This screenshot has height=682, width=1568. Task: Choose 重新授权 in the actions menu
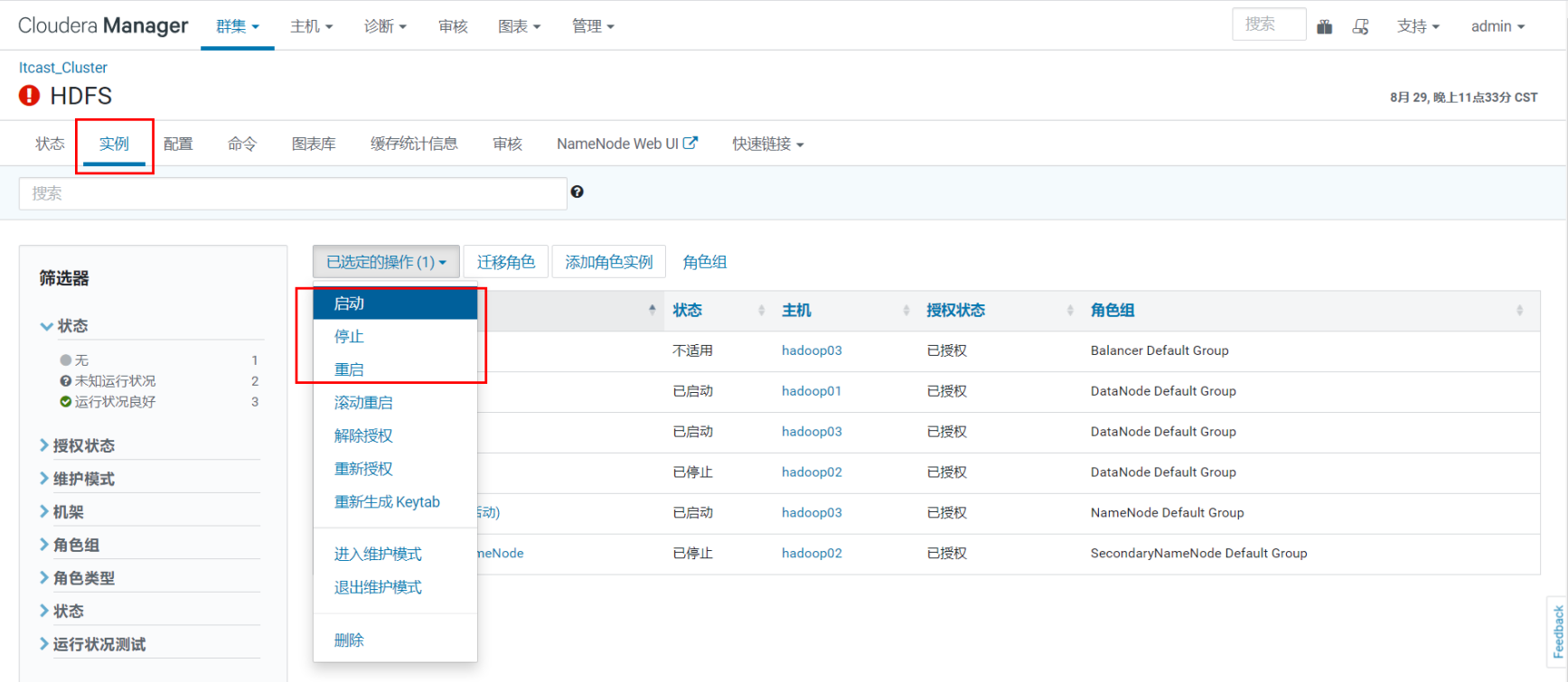tap(395, 469)
